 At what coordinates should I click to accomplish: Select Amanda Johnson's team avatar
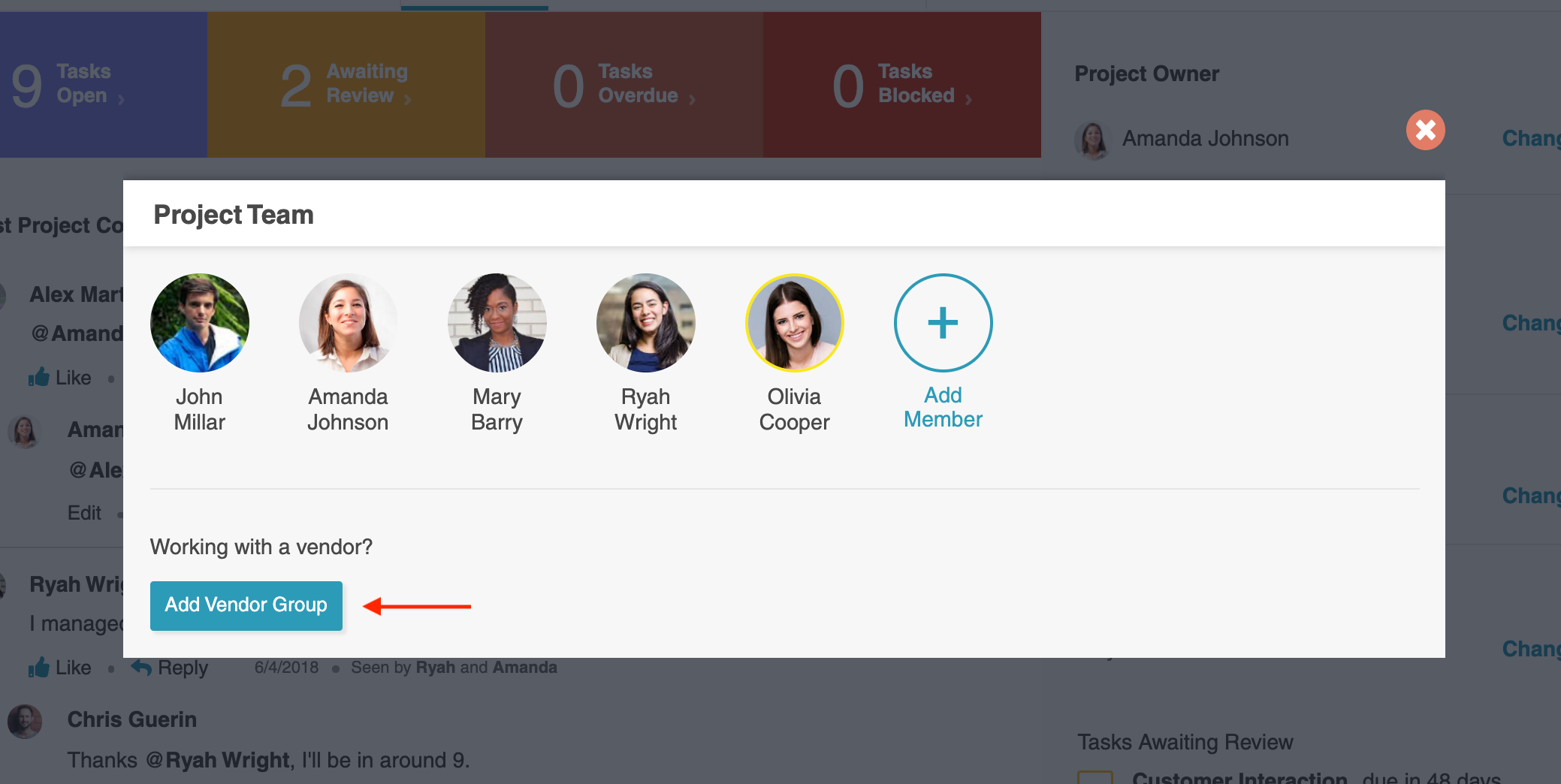tap(348, 323)
